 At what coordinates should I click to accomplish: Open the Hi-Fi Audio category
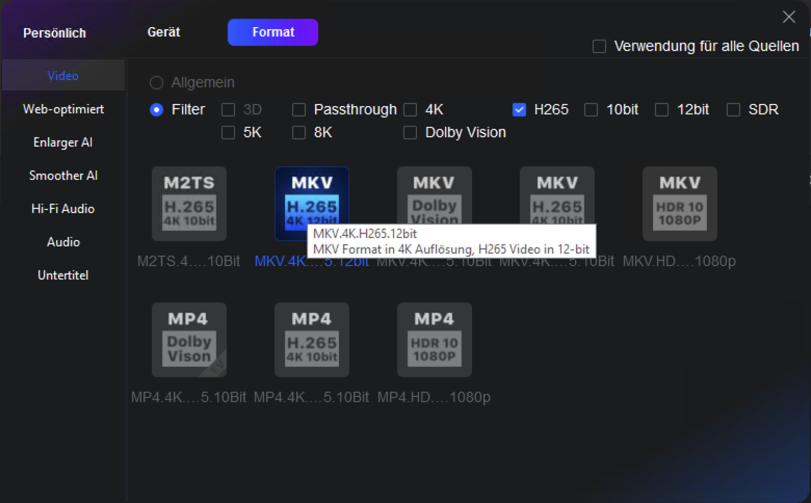click(63, 208)
